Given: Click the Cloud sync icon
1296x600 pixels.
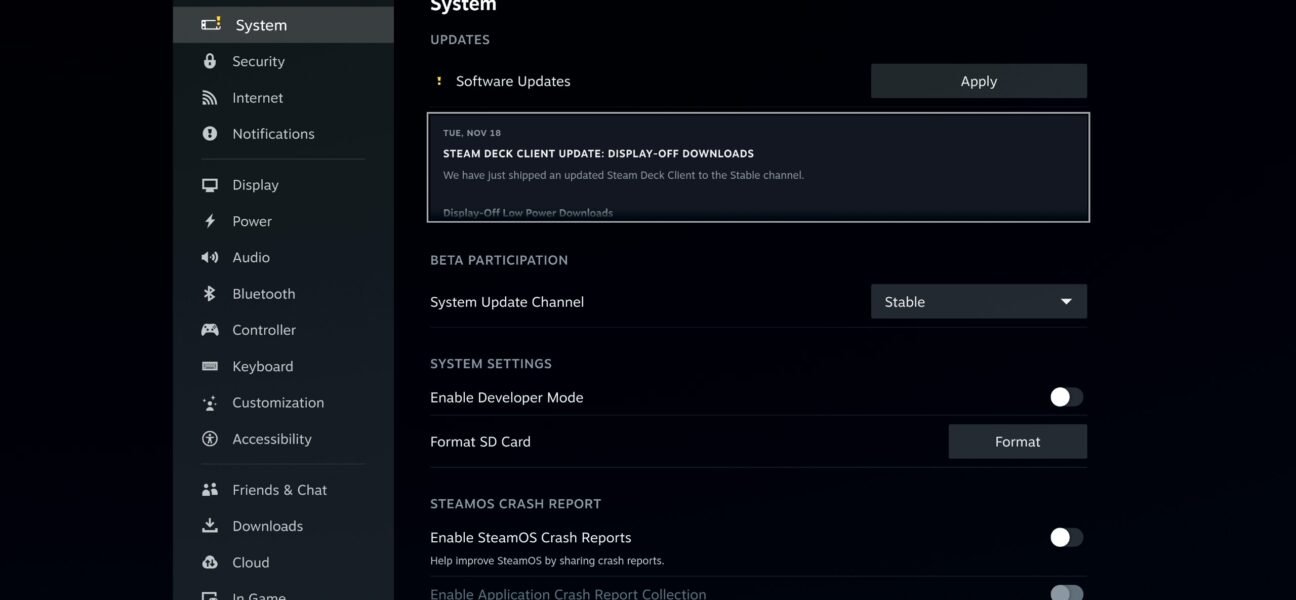Looking at the screenshot, I should pos(209,562).
